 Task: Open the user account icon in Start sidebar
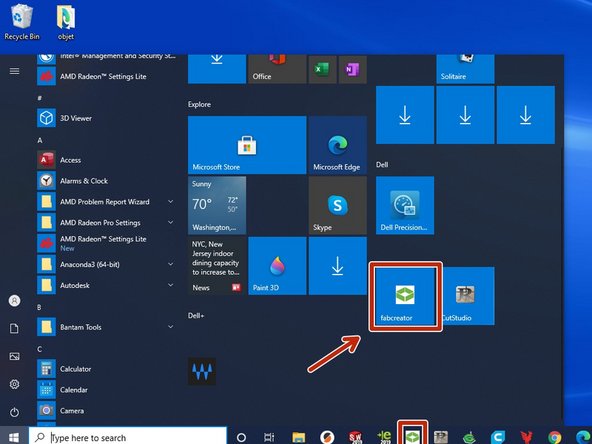14,301
